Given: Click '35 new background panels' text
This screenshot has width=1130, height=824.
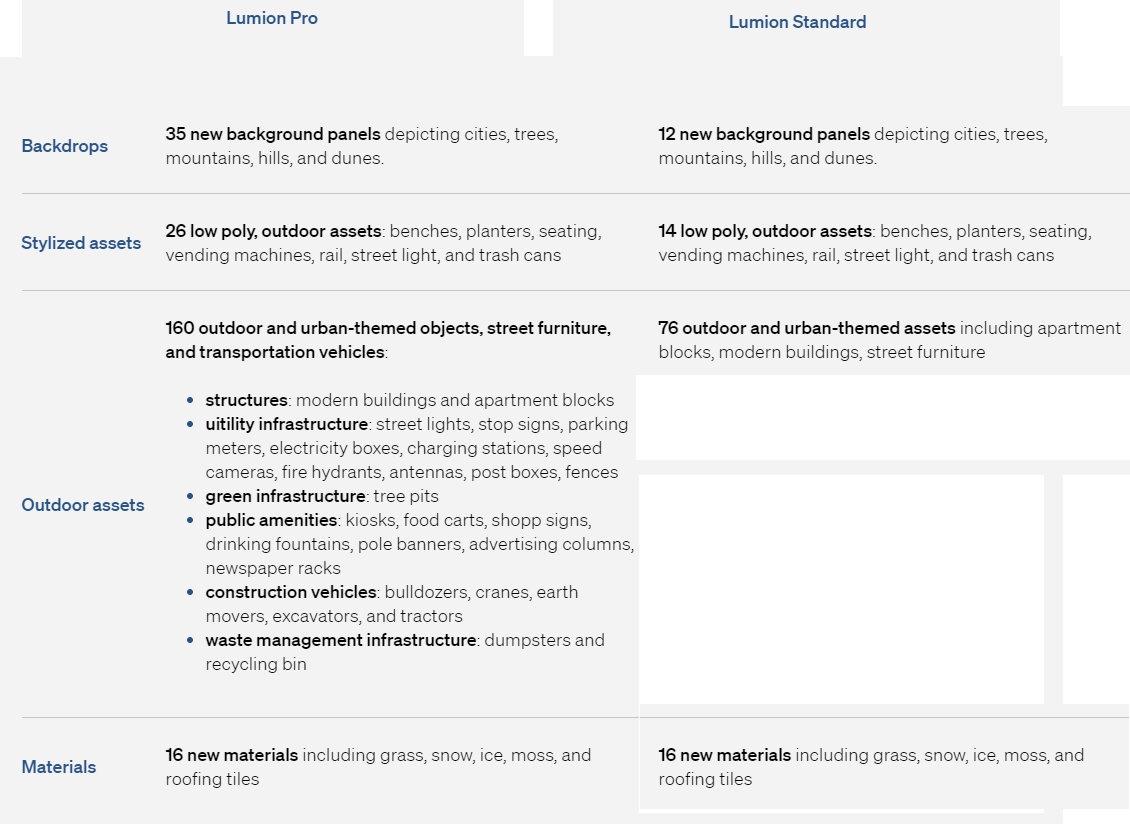Looking at the screenshot, I should coord(272,134).
